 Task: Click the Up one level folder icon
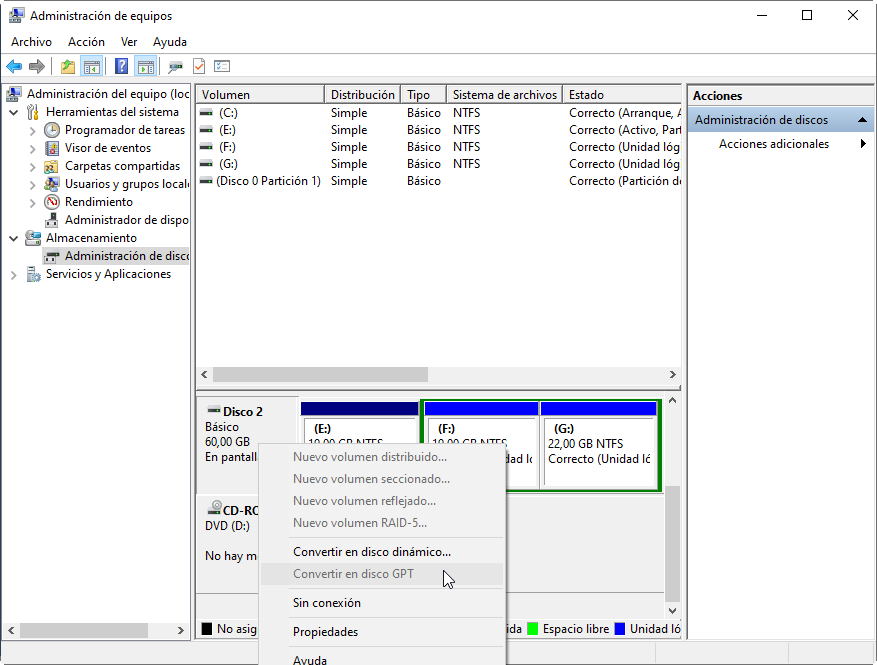point(68,67)
